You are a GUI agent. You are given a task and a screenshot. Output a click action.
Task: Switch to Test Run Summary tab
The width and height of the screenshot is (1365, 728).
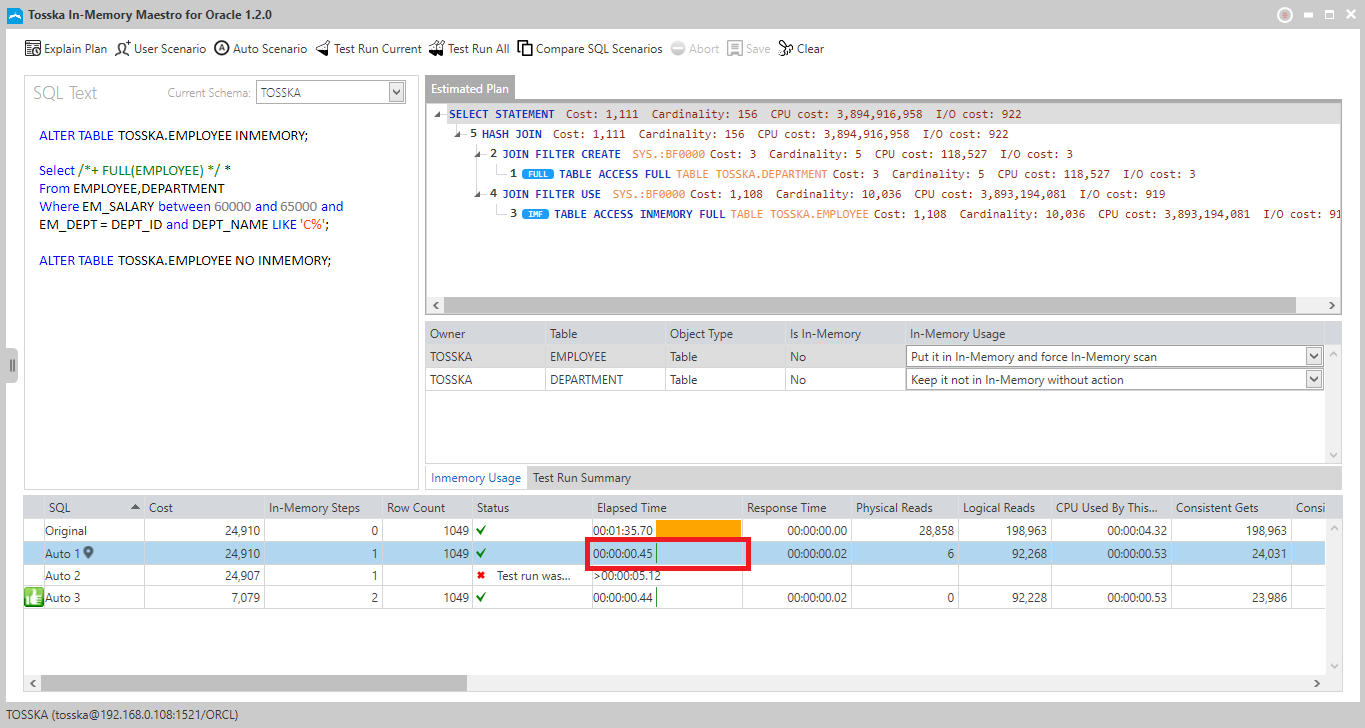point(581,477)
